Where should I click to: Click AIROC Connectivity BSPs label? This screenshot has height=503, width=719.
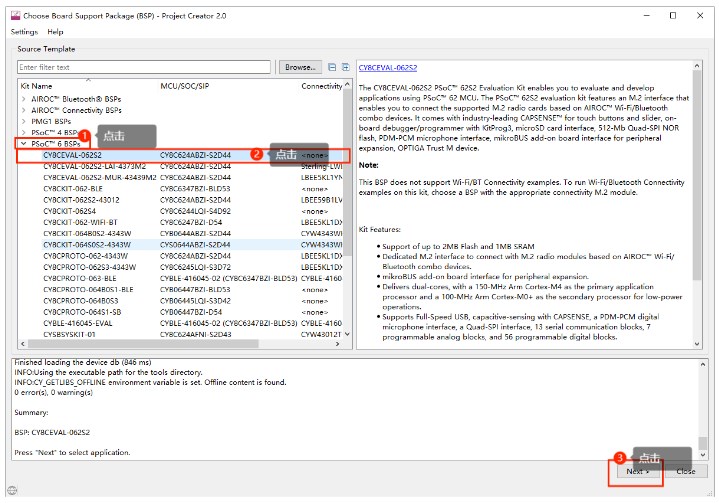[x=76, y=110]
